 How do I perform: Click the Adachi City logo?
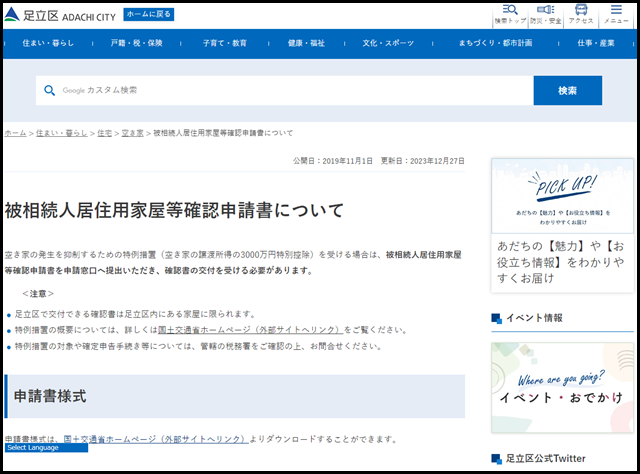click(60, 15)
